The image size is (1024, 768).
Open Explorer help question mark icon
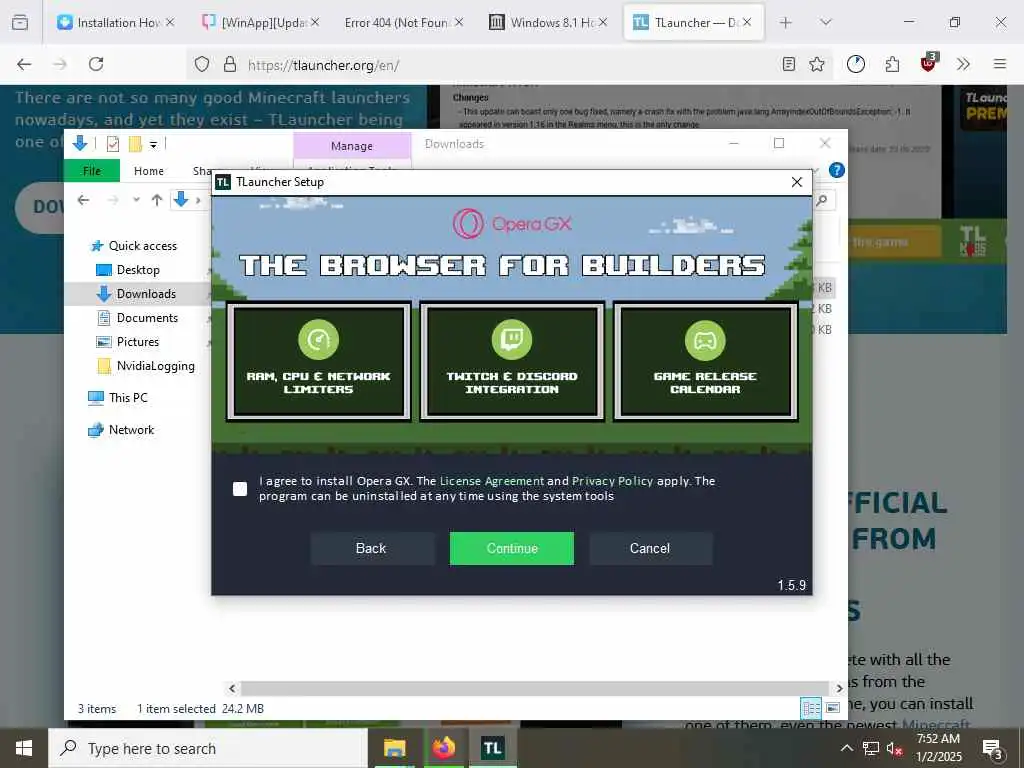pyautogui.click(x=836, y=170)
